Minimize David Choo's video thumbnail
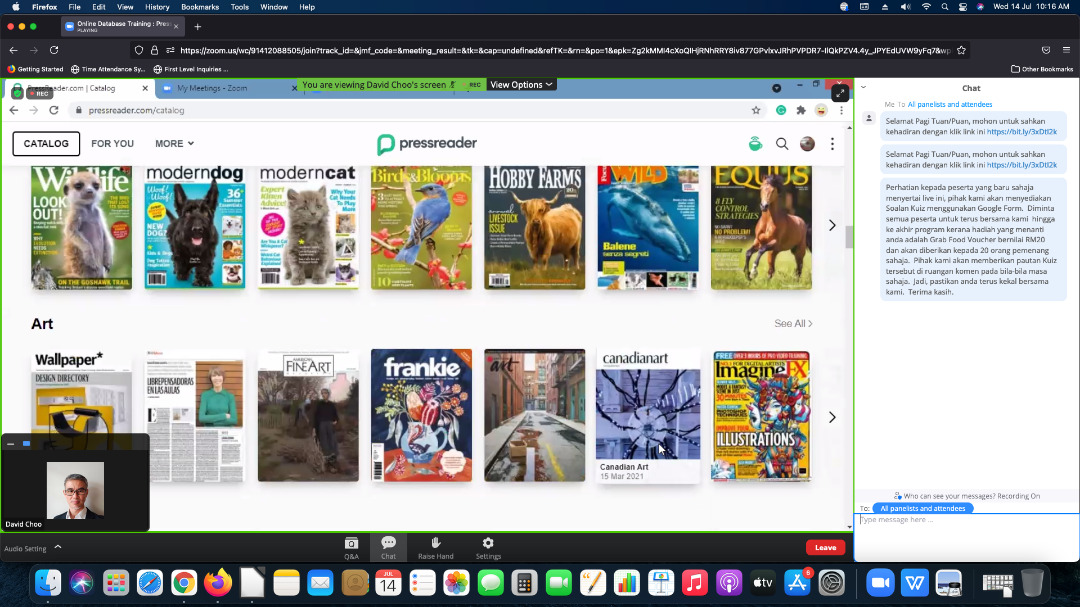The height and width of the screenshot is (607, 1080). 10,444
